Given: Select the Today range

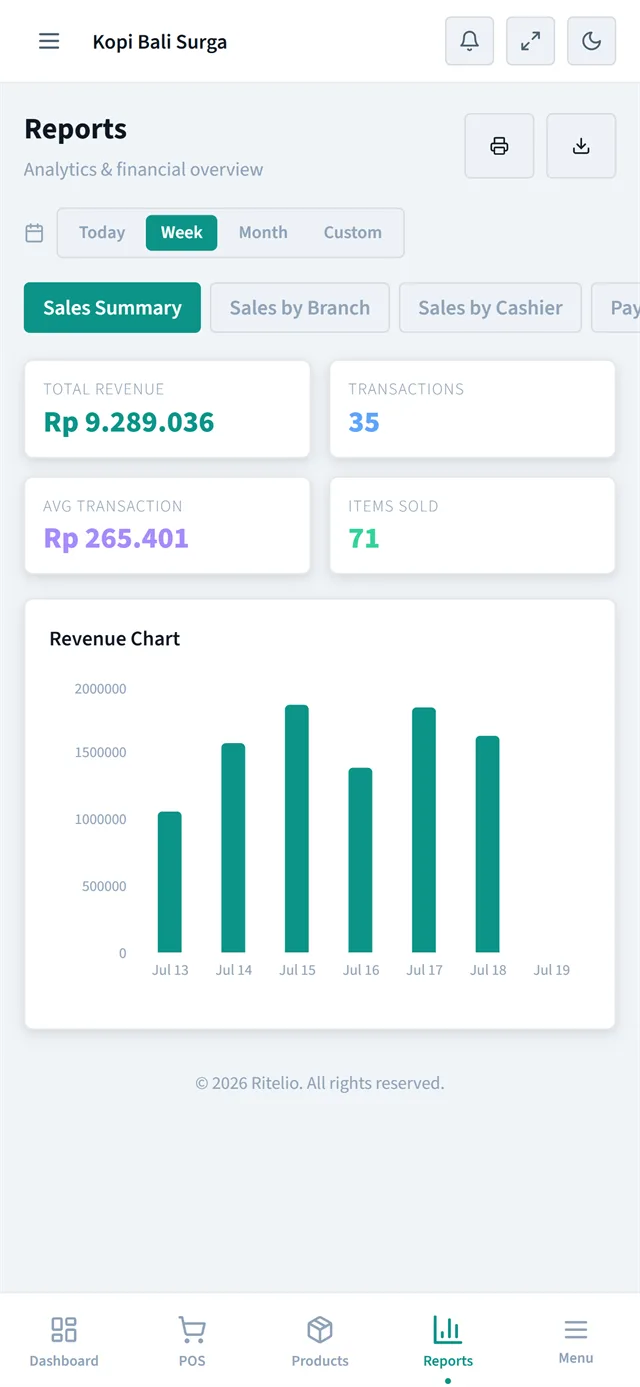Looking at the screenshot, I should 102,232.
